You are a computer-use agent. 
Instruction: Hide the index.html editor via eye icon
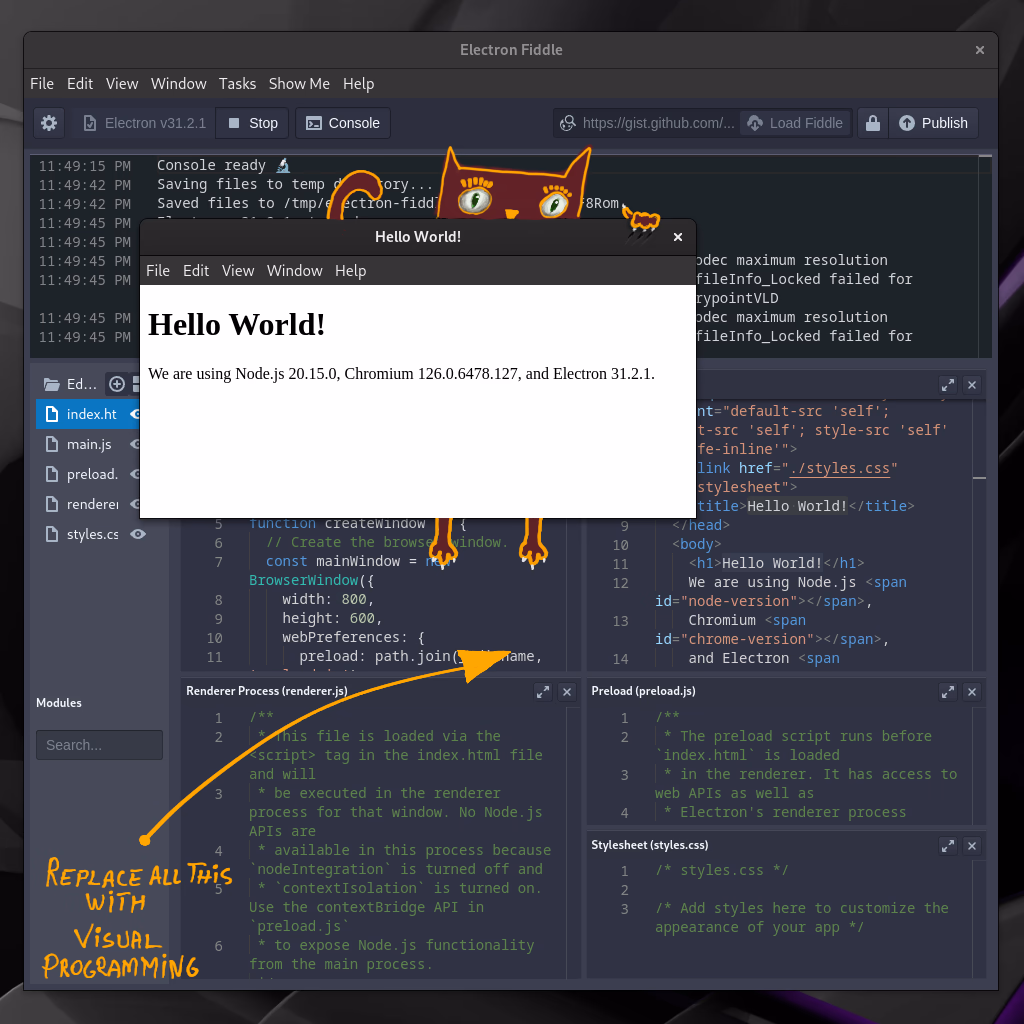[x=136, y=414]
